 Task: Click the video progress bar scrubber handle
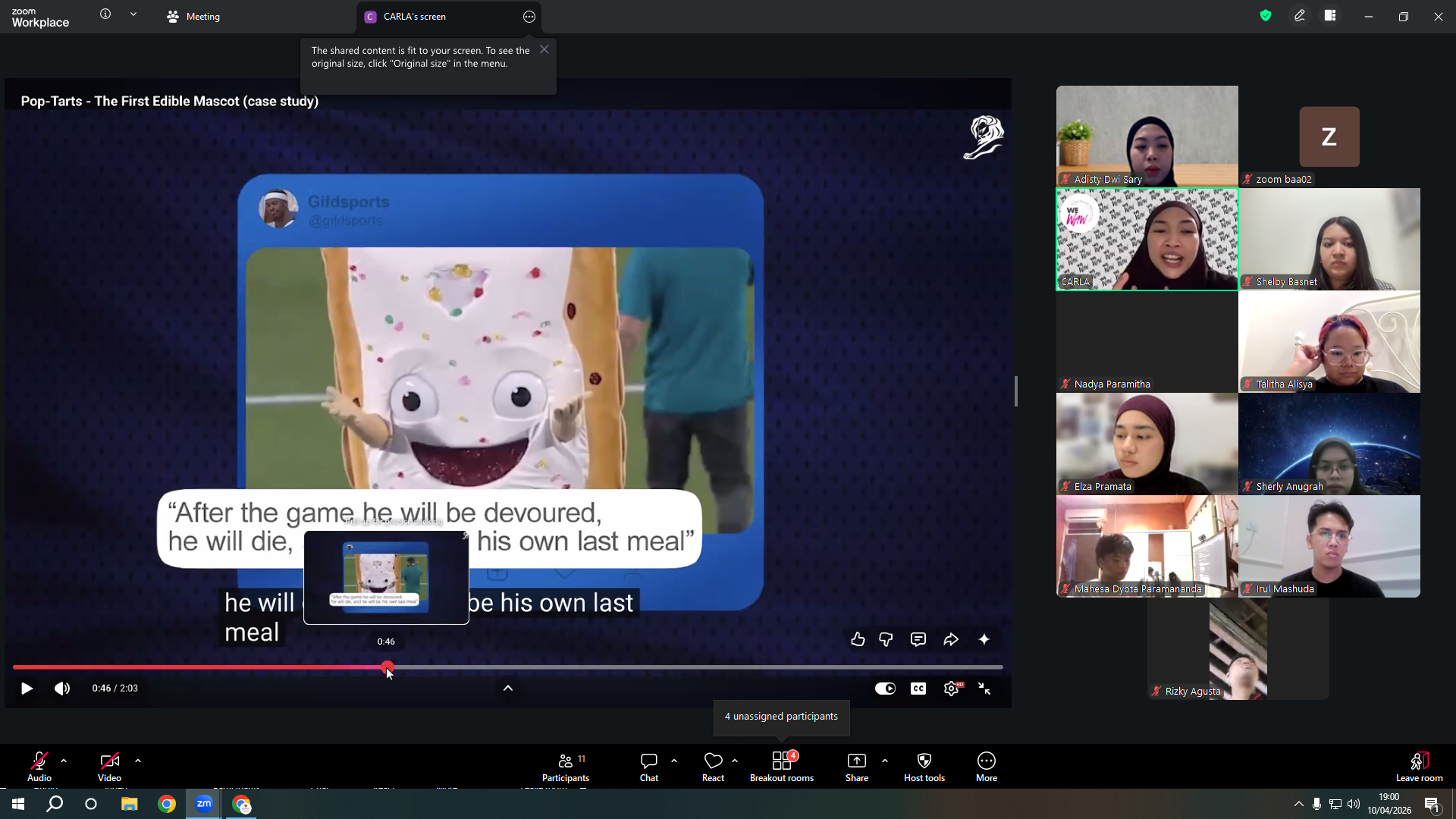pos(388,667)
